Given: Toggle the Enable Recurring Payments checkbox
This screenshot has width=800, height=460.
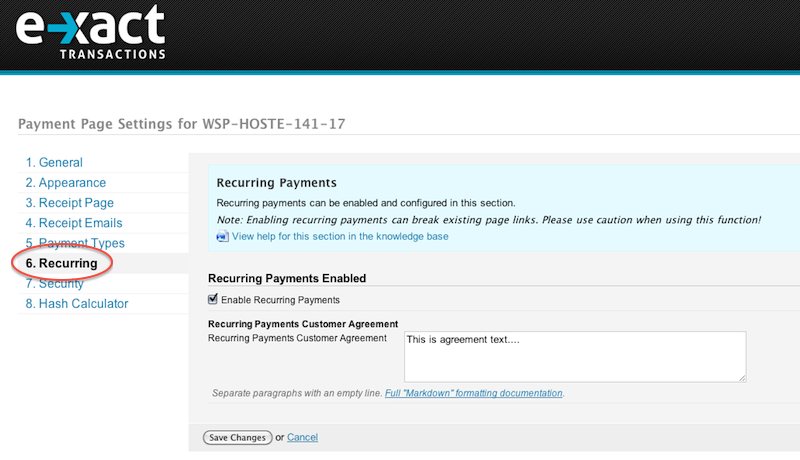Looking at the screenshot, I should (x=213, y=299).
